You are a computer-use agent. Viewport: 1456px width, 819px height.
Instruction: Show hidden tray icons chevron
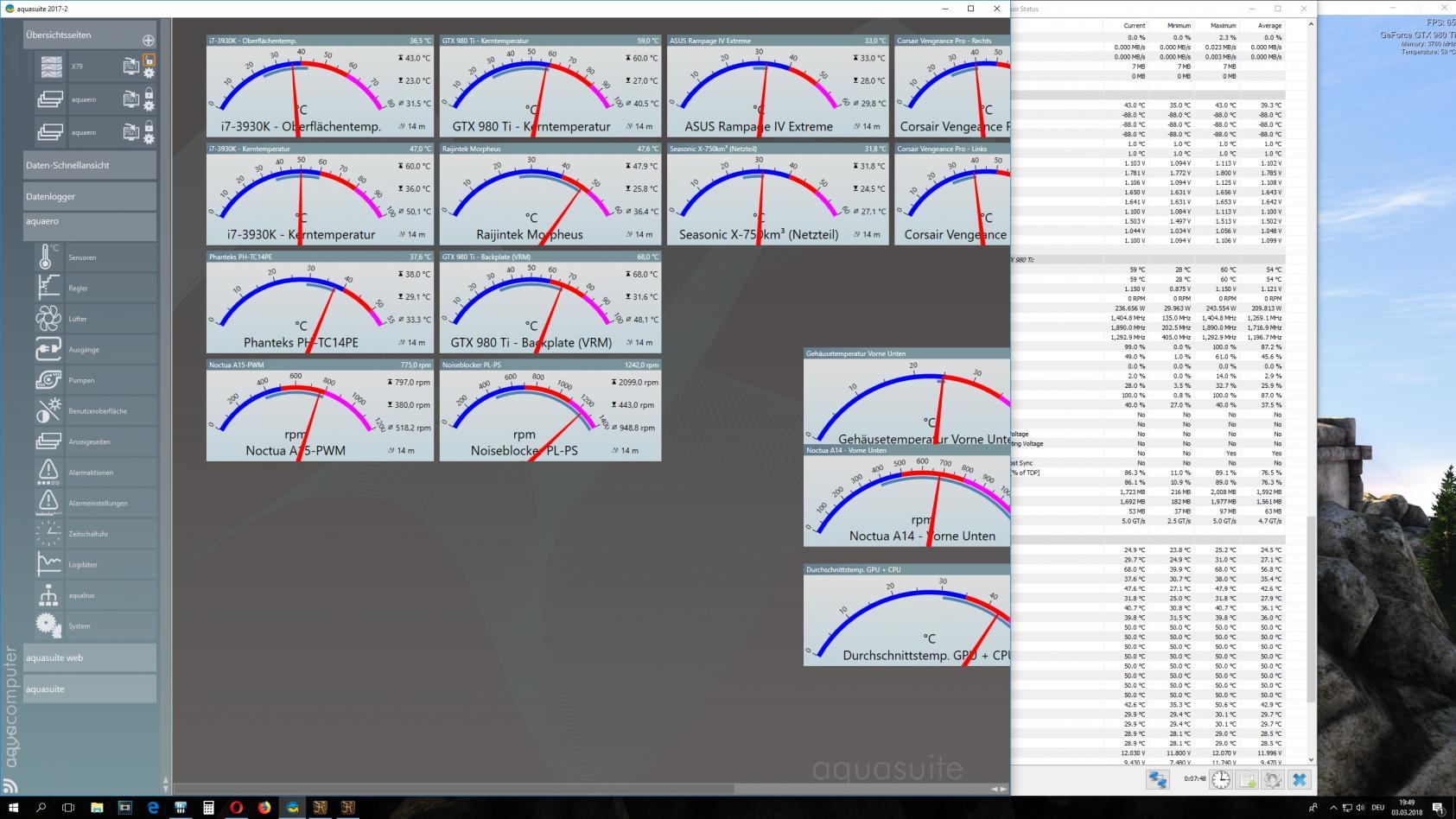click(x=1332, y=808)
